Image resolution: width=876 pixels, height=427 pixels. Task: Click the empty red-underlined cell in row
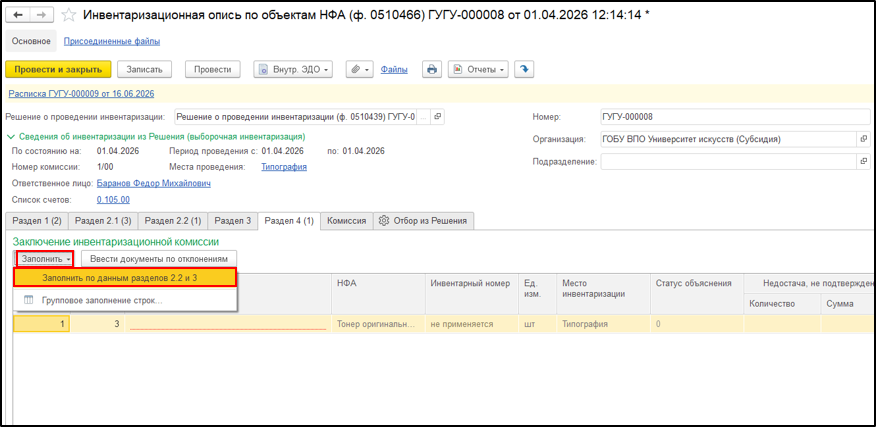[x=228, y=324]
